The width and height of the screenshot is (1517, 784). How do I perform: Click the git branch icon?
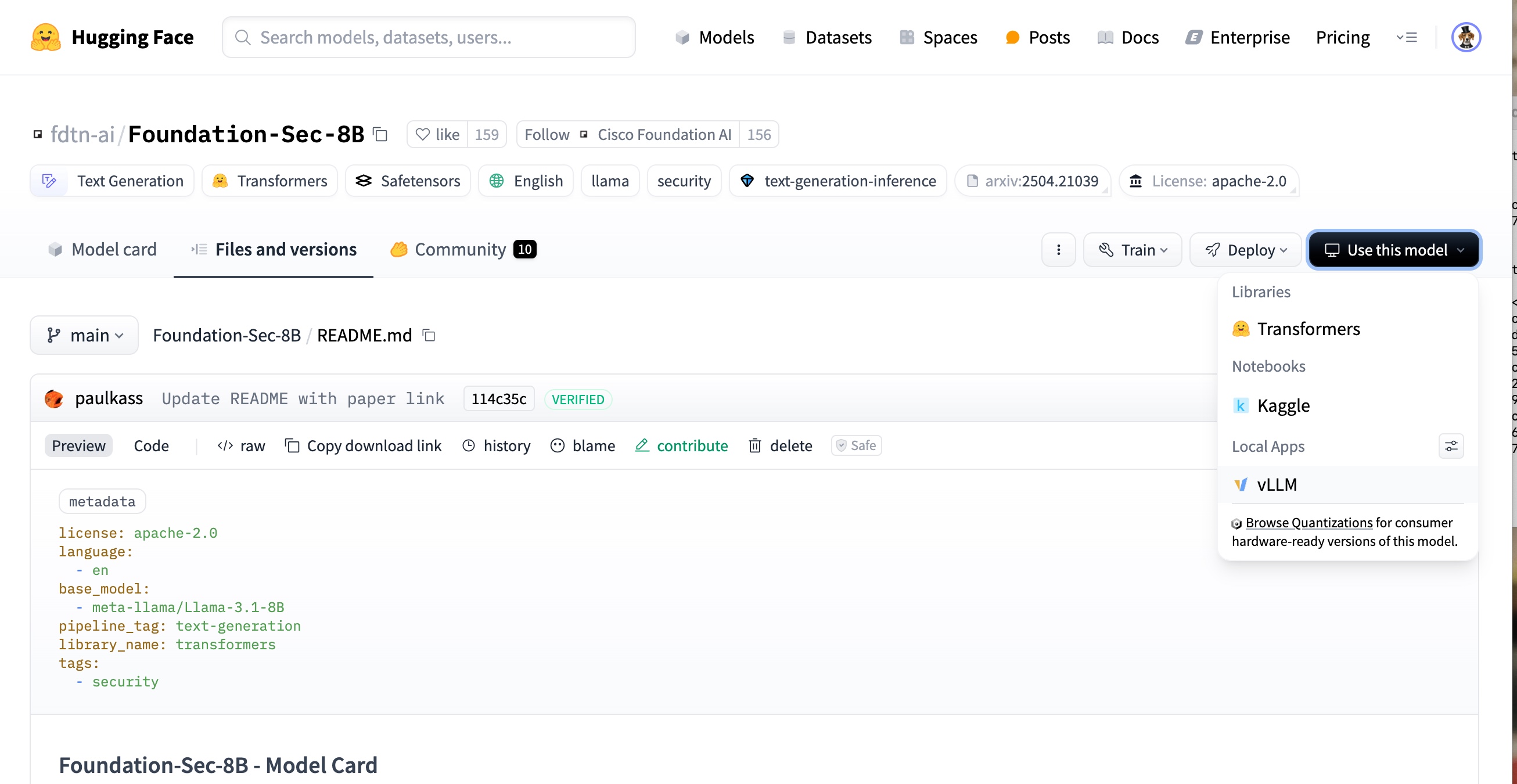coord(54,335)
